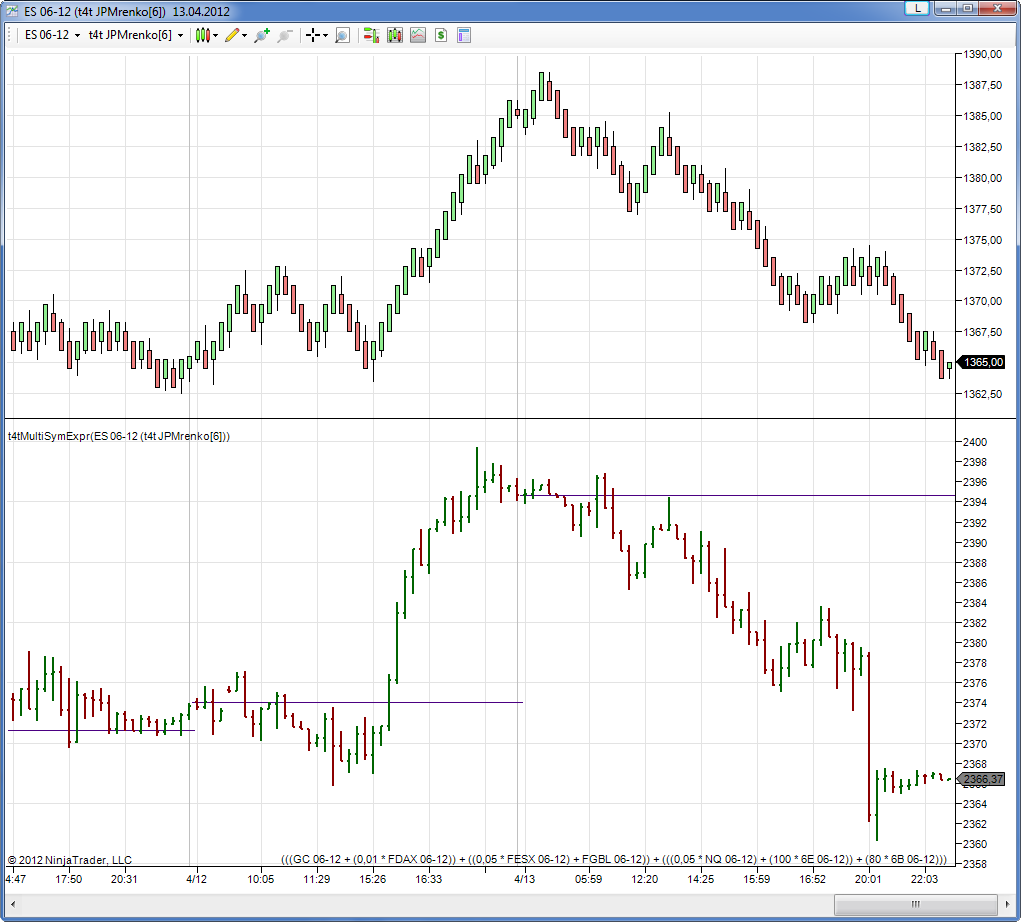Open the indicators chart icon
The image size is (1021, 922).
click(418, 35)
